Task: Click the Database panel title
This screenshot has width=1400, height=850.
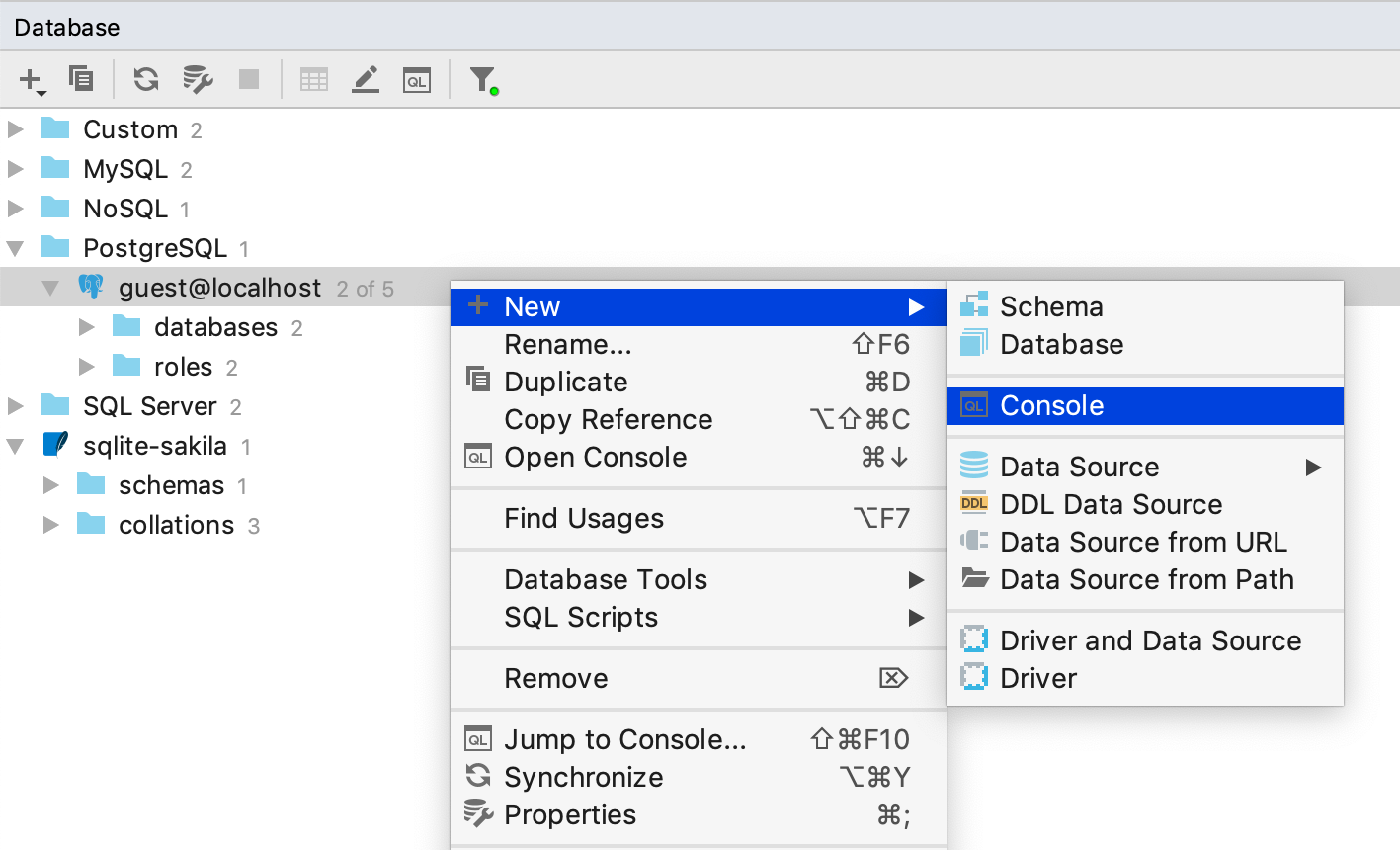Action: [67, 27]
